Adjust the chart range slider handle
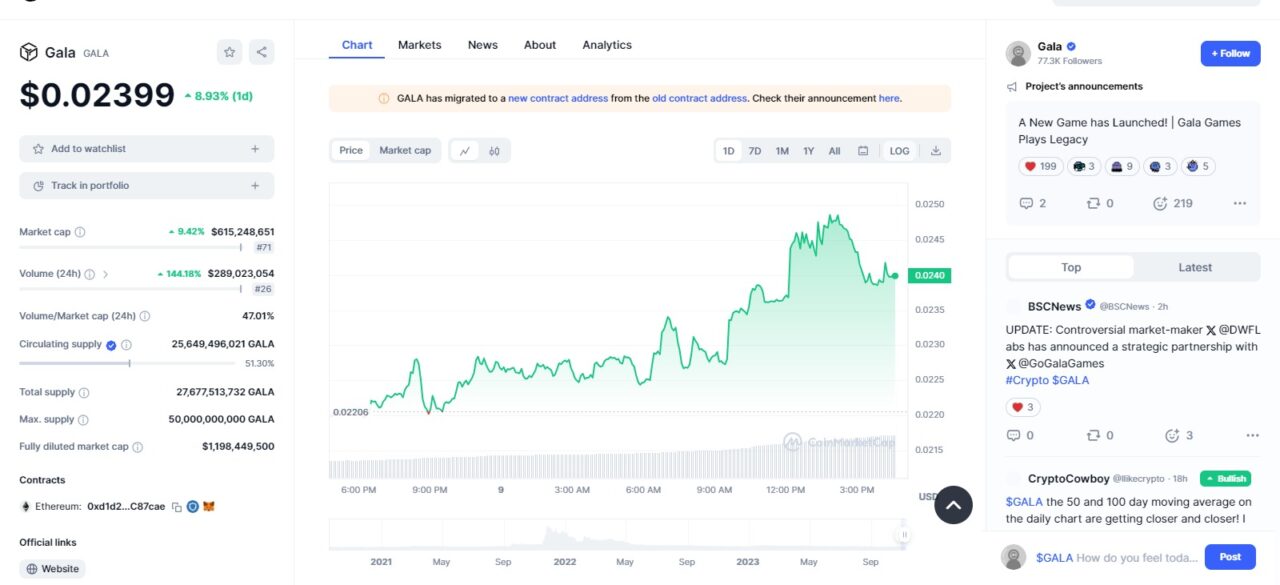 (x=904, y=535)
